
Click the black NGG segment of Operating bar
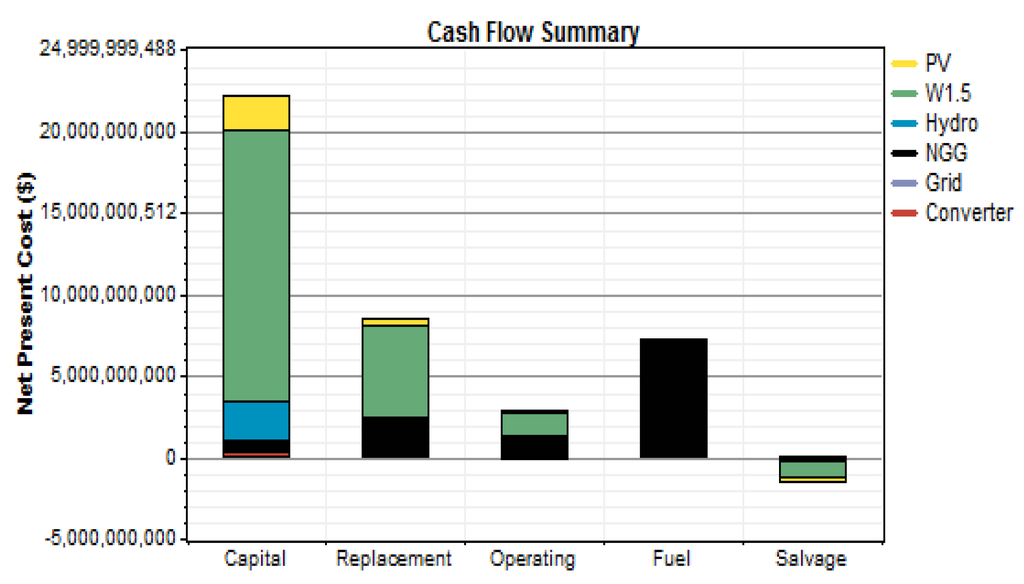point(534,447)
